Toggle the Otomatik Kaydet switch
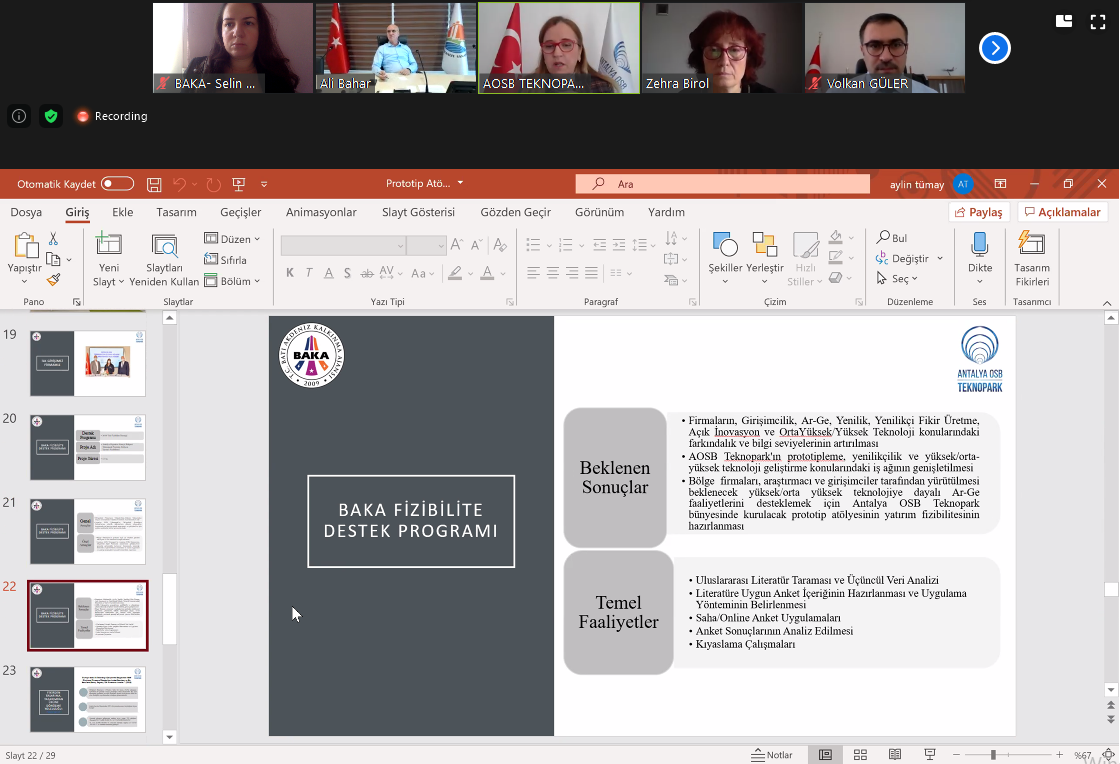 pyautogui.click(x=117, y=184)
